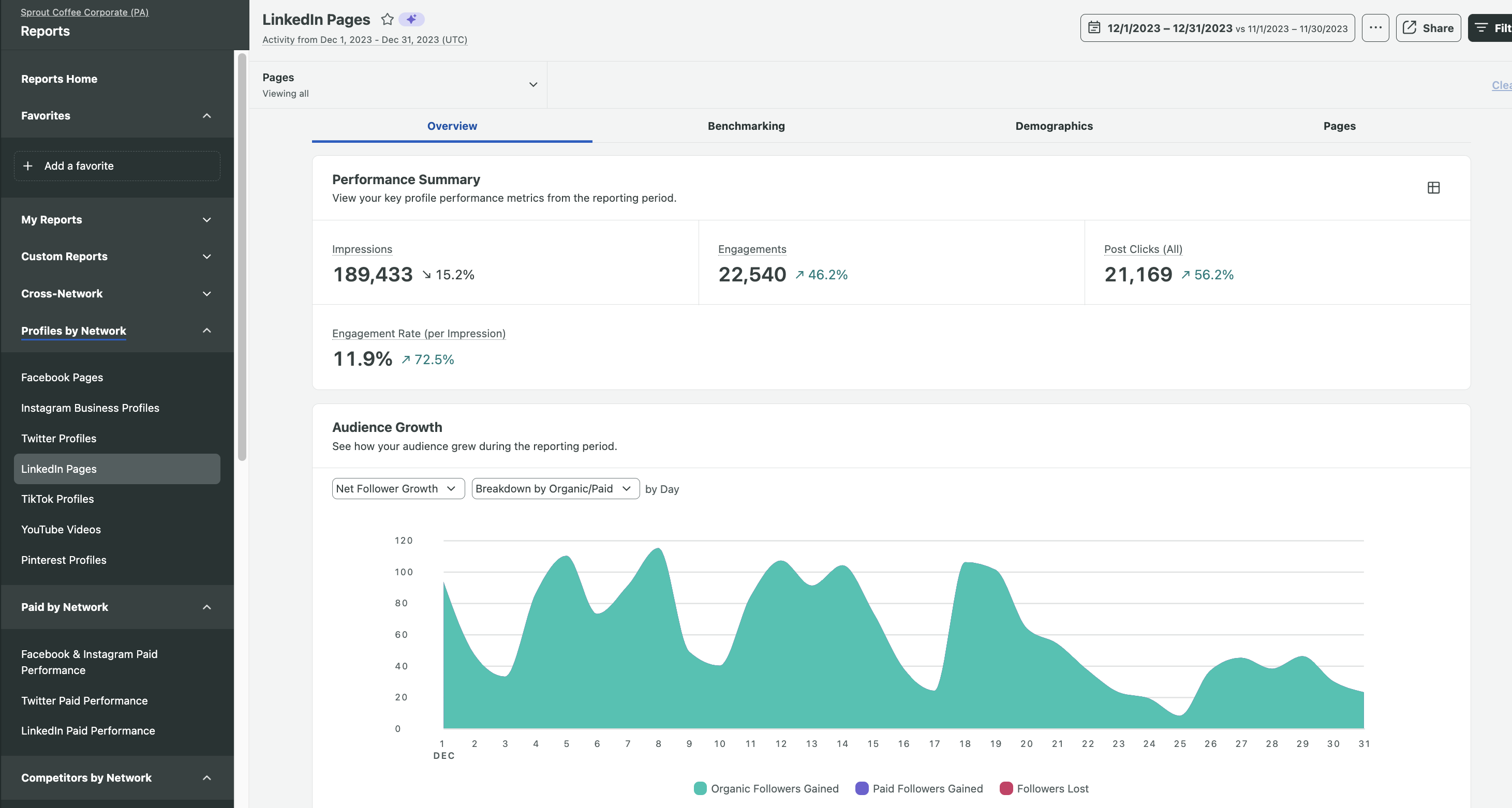Open Twitter Paid Performance report

point(84,700)
